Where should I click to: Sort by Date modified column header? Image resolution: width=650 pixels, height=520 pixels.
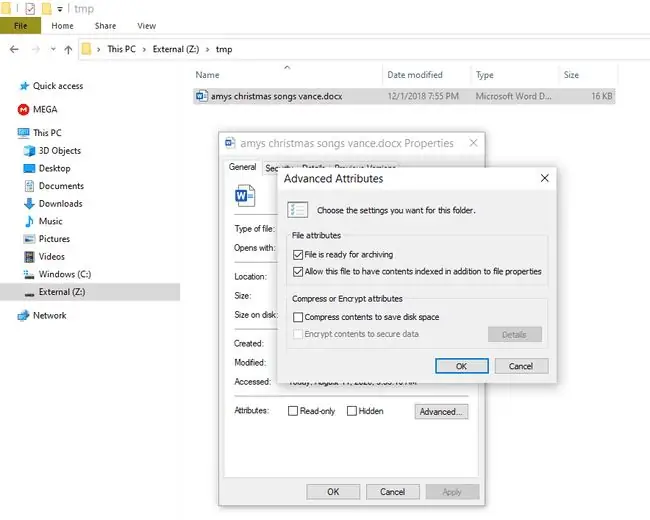(x=426, y=75)
